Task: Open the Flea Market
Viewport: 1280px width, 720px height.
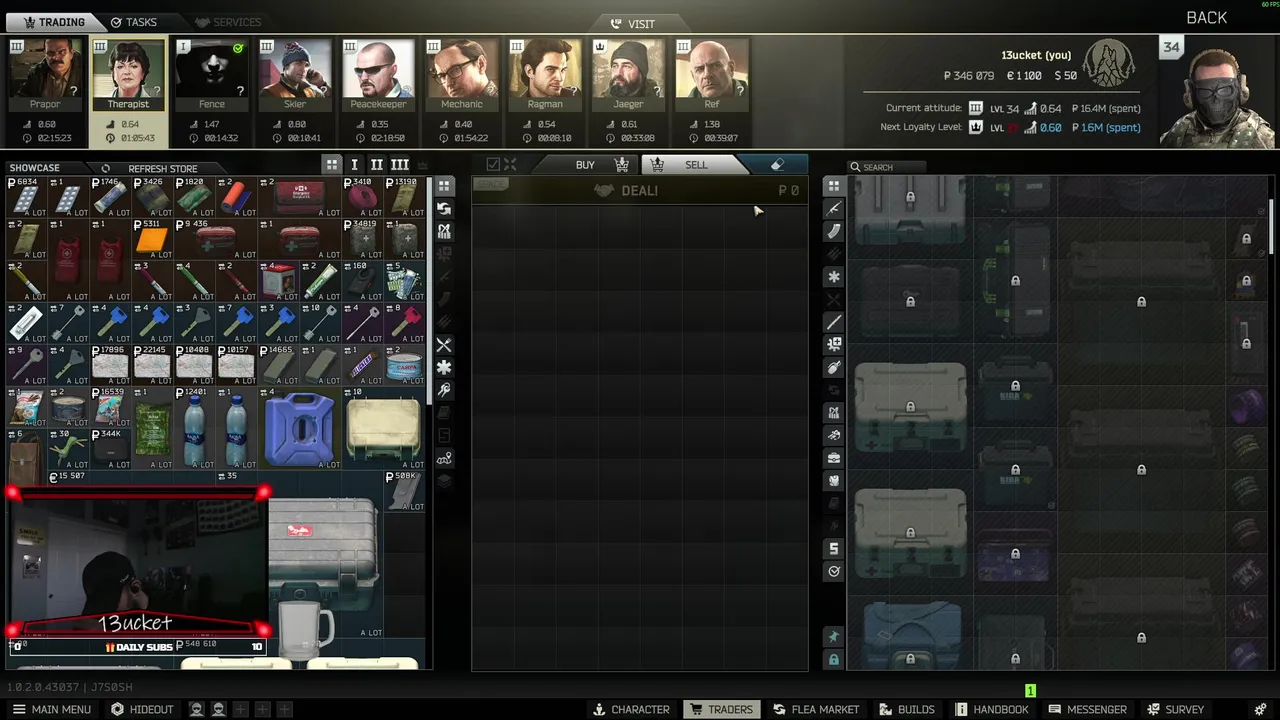Action: point(815,709)
